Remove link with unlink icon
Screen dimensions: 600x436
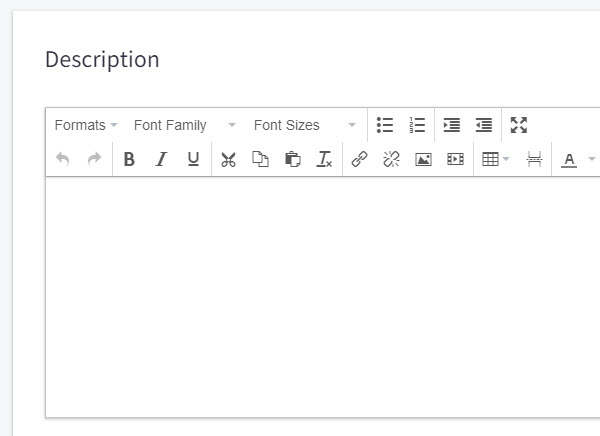point(391,159)
